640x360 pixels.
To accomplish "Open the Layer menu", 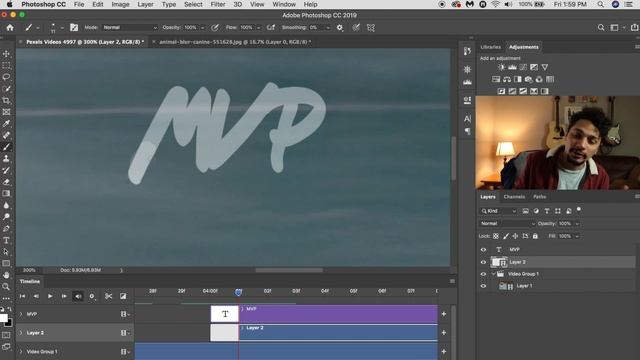I will (x=145, y=4).
